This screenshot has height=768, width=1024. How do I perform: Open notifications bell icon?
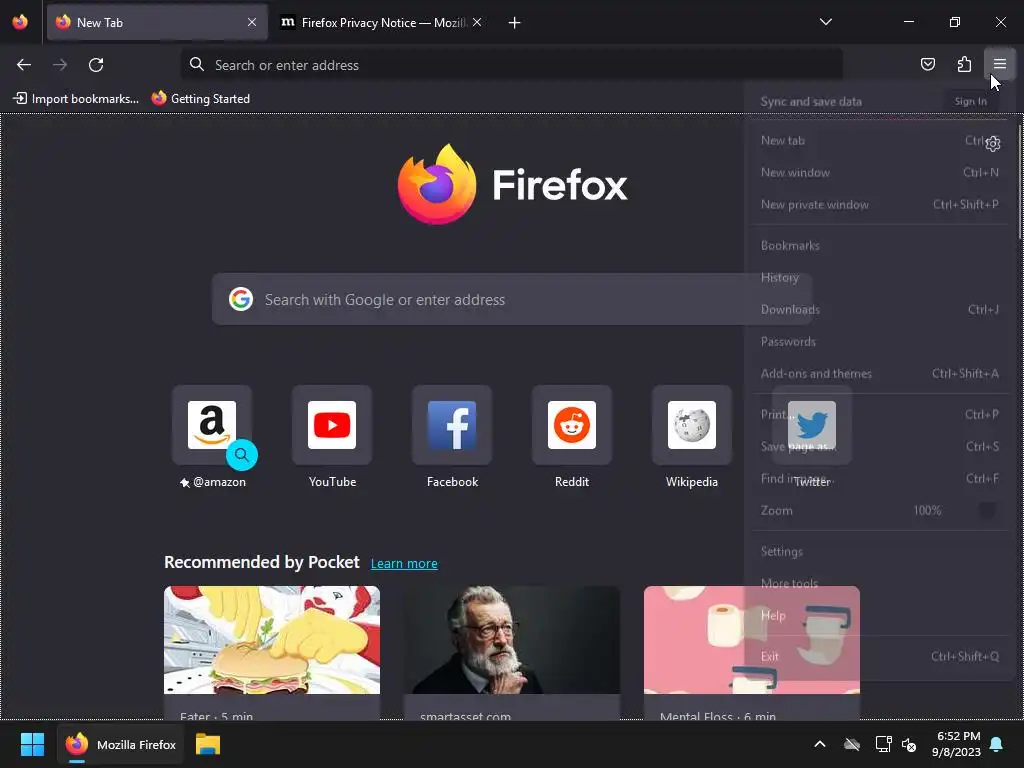(996, 744)
